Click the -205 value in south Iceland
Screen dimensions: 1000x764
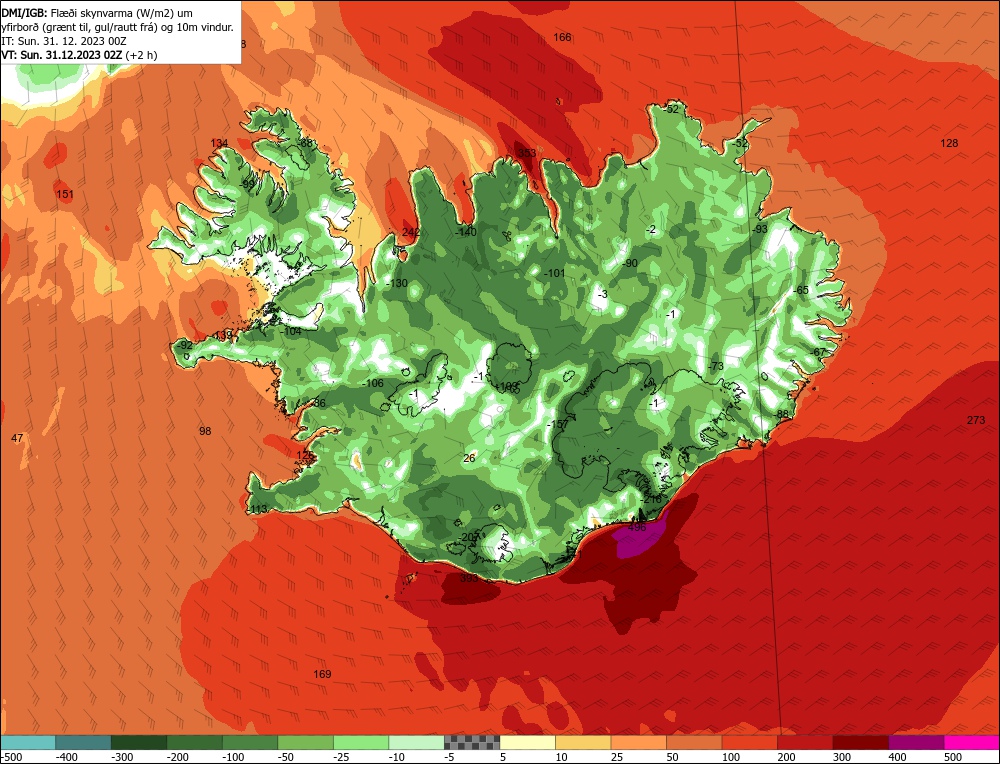(x=467, y=538)
